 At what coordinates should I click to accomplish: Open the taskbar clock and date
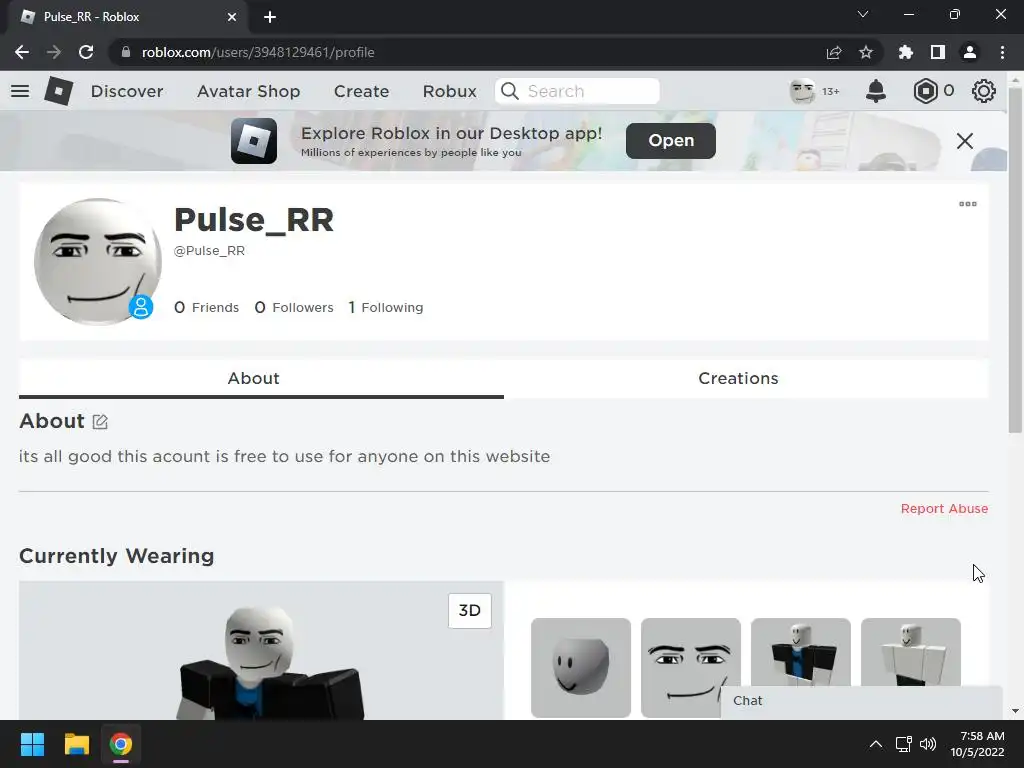coord(978,744)
